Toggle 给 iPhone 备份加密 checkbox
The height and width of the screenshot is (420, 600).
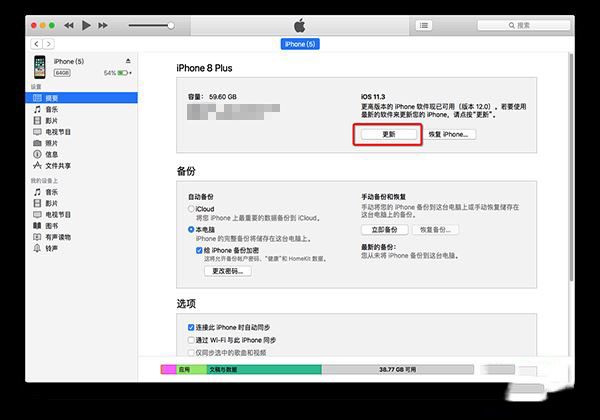coord(200,251)
